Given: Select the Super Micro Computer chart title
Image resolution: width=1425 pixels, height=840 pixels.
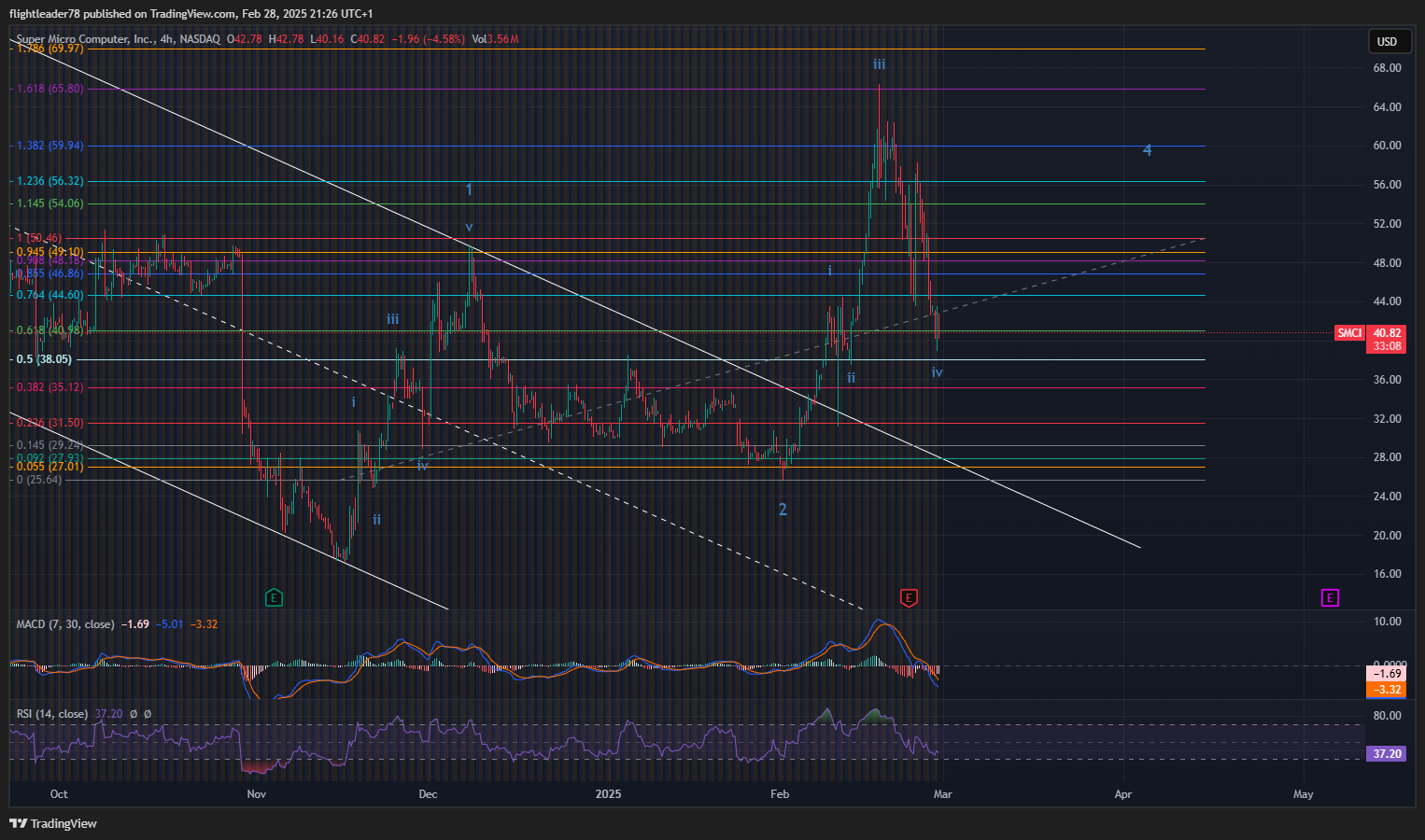Looking at the screenshot, I should (x=119, y=39).
